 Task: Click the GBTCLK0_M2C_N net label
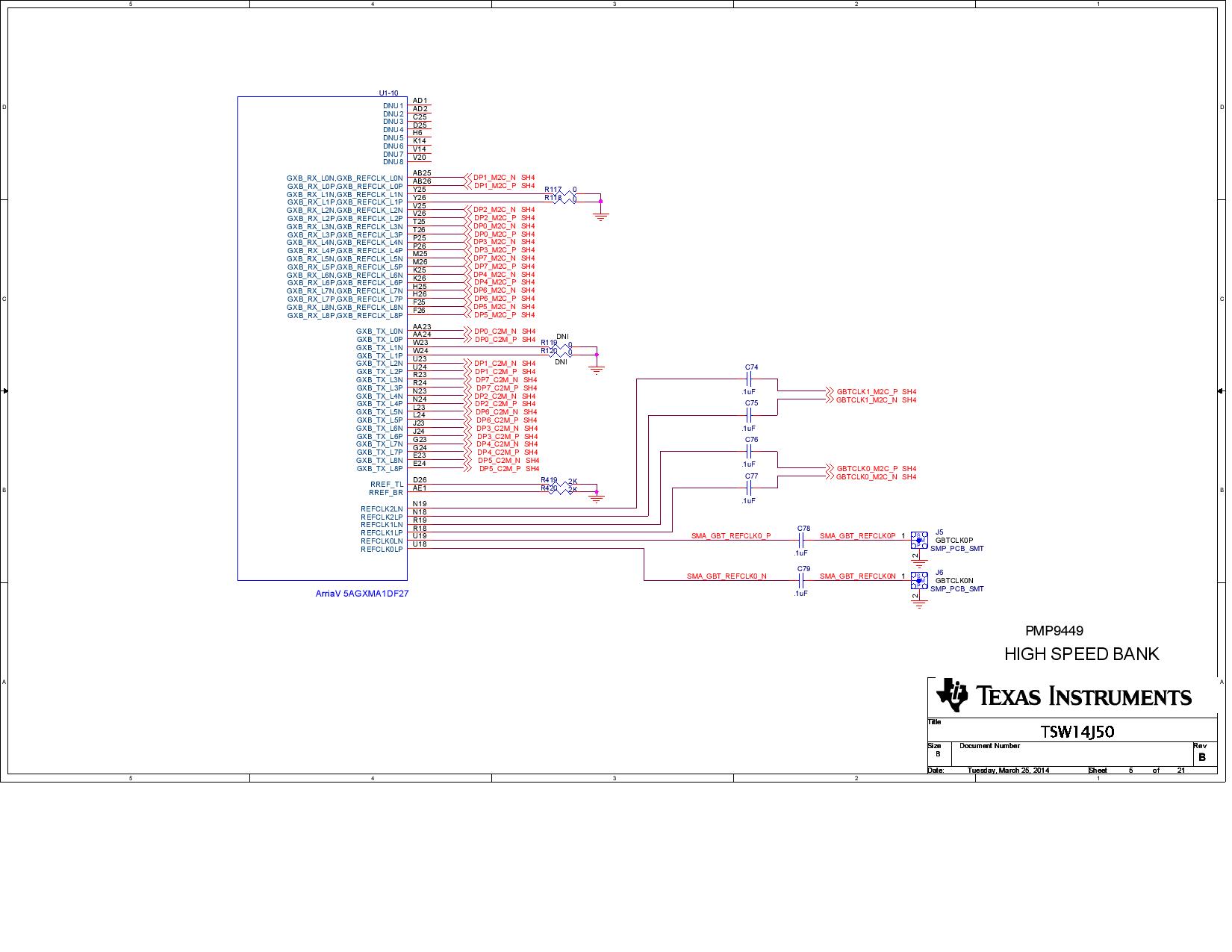866,477
